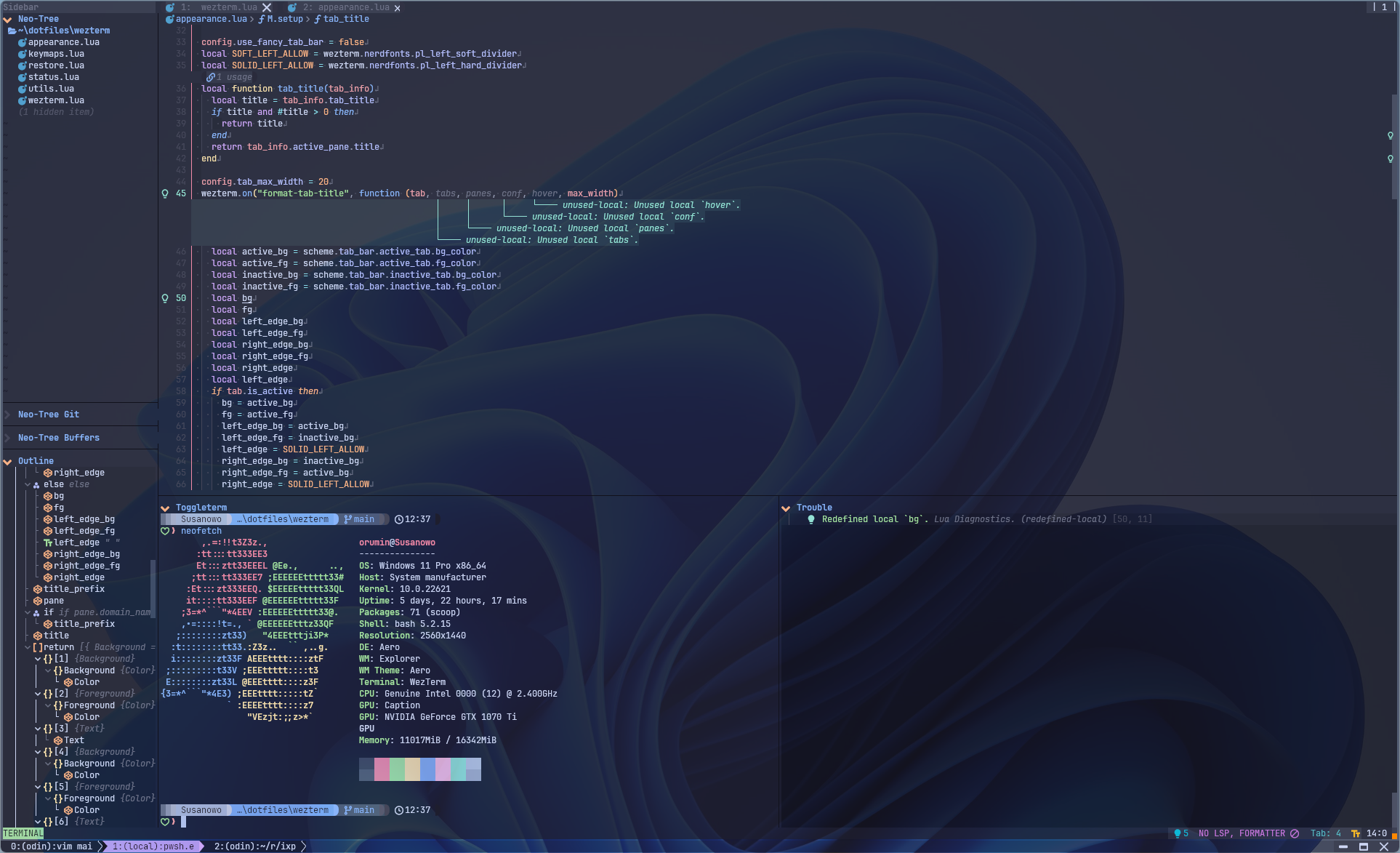The image size is (1400, 853).
Task: Click the git branch main segment in prompt
Action: tap(360, 519)
